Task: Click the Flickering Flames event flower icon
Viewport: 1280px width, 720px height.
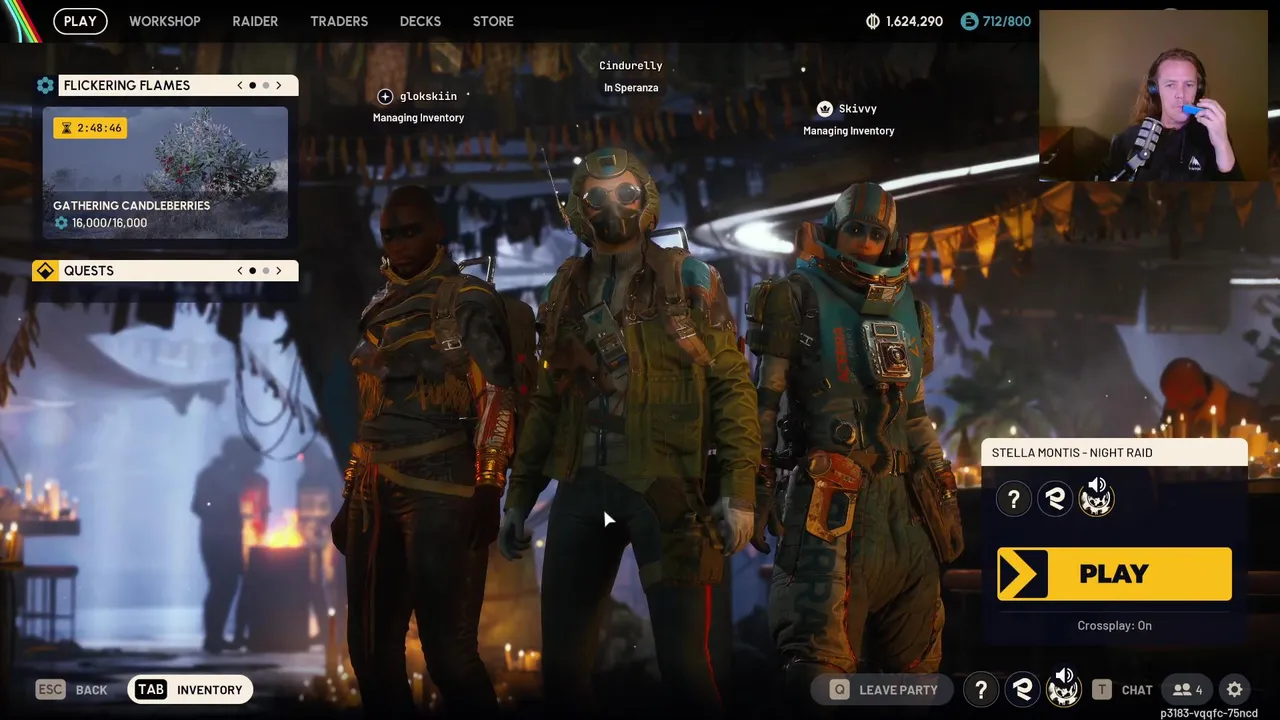Action: pyautogui.click(x=45, y=85)
